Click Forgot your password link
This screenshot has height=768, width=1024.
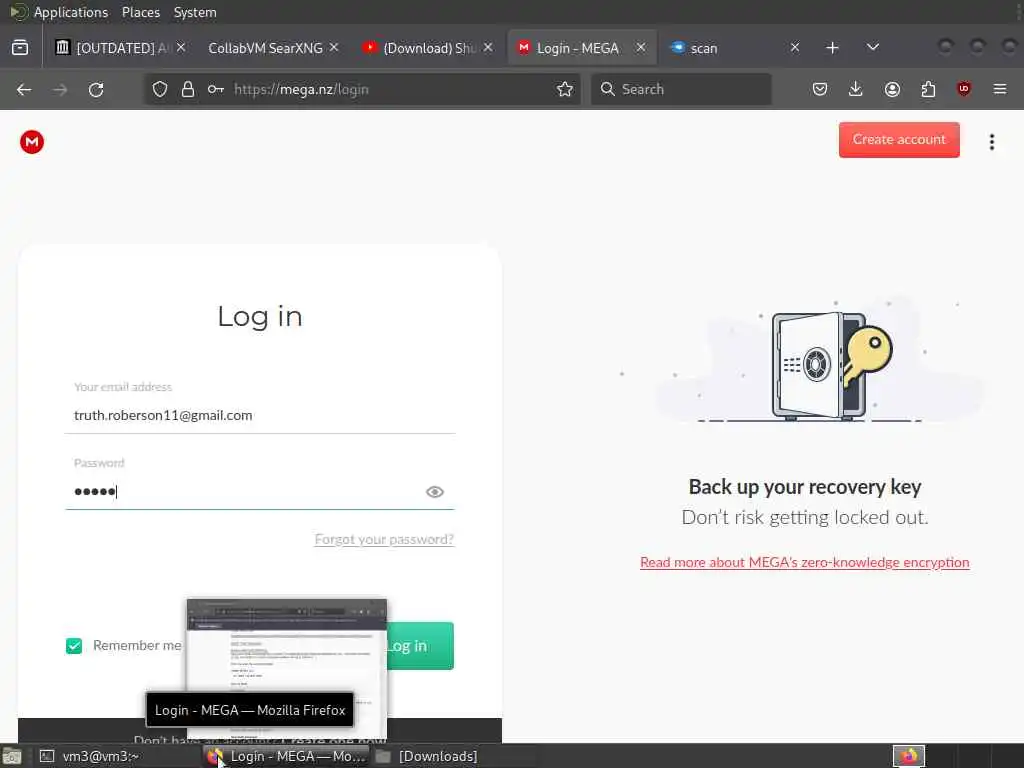tap(384, 539)
